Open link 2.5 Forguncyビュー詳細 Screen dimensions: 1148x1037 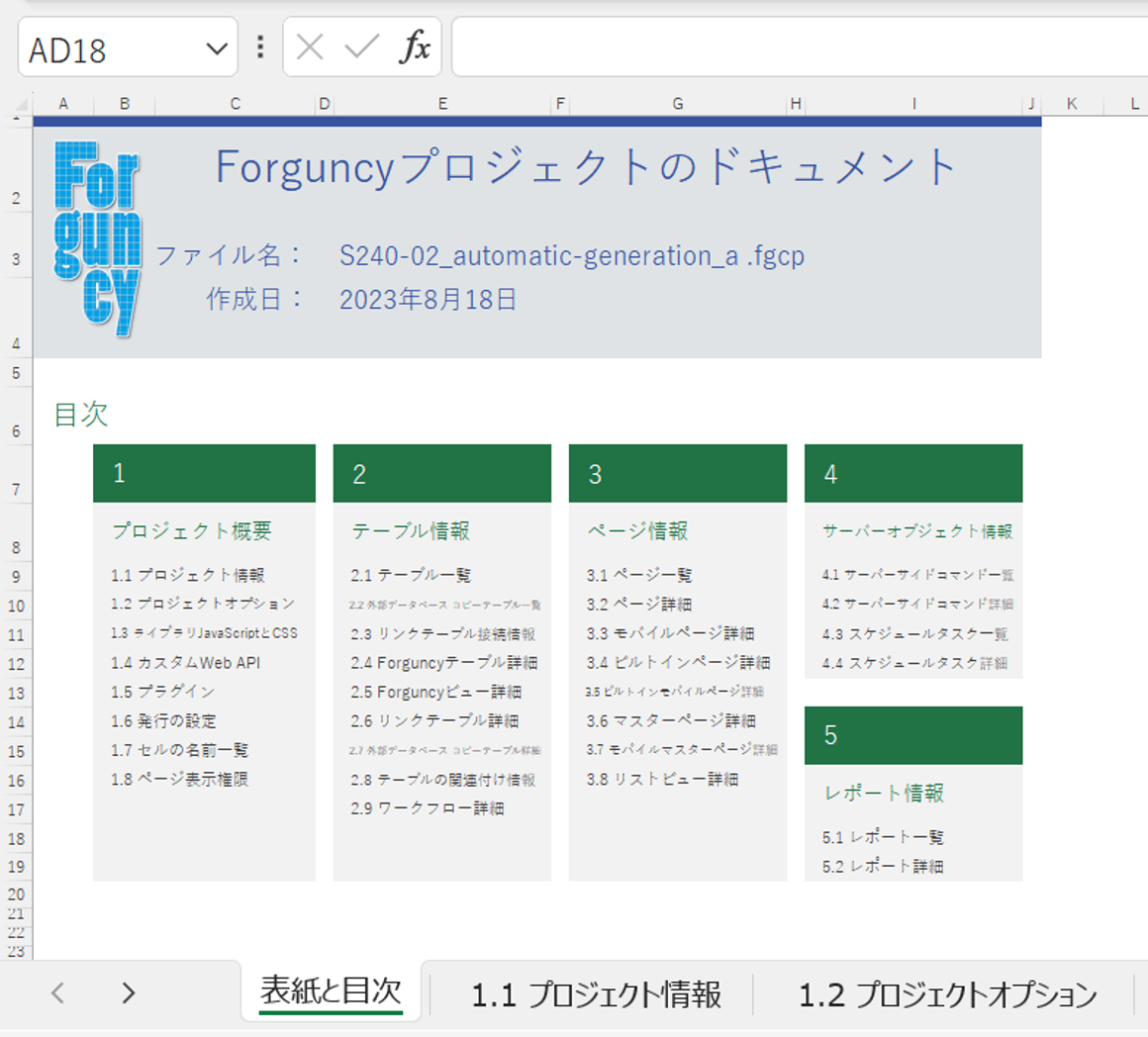click(435, 693)
